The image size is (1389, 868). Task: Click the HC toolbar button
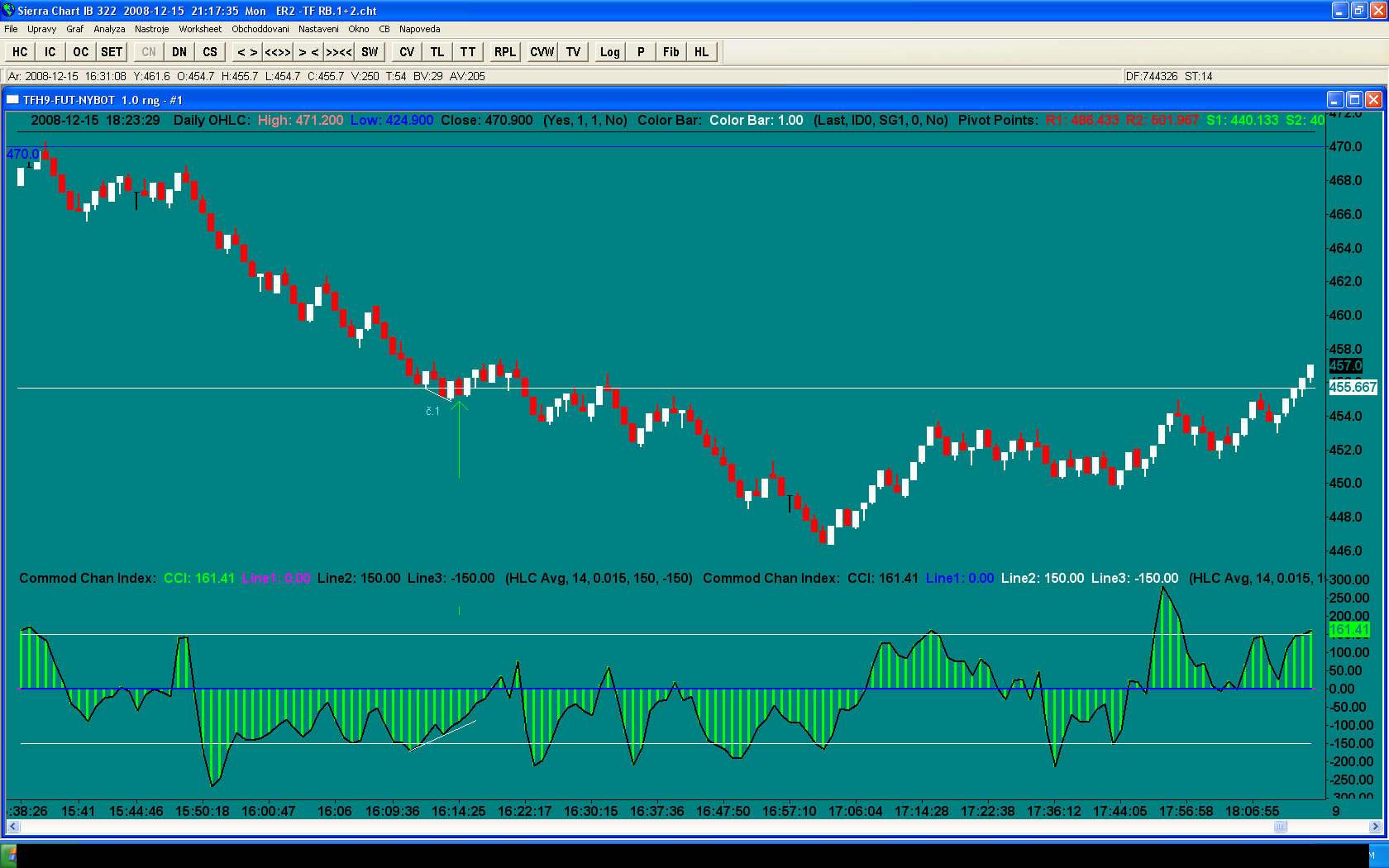pos(20,52)
